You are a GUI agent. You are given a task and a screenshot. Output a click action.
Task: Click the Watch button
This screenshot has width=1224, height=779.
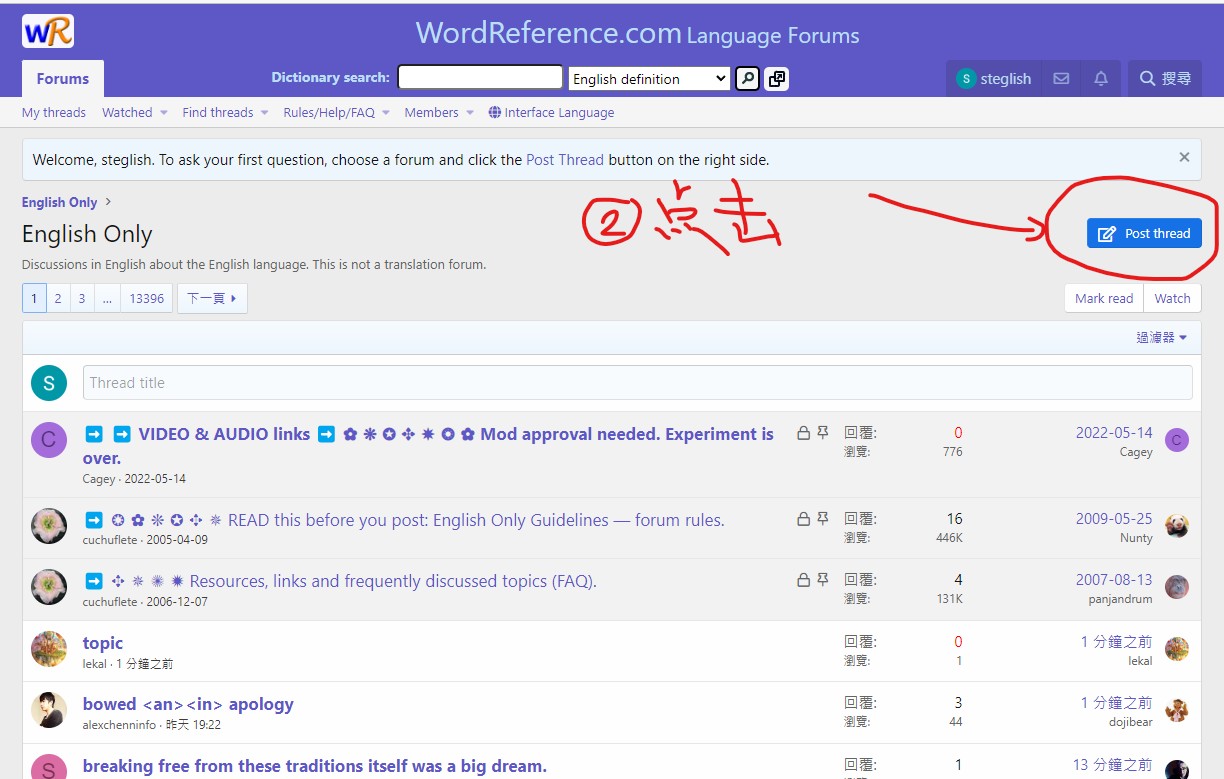tap(1173, 298)
